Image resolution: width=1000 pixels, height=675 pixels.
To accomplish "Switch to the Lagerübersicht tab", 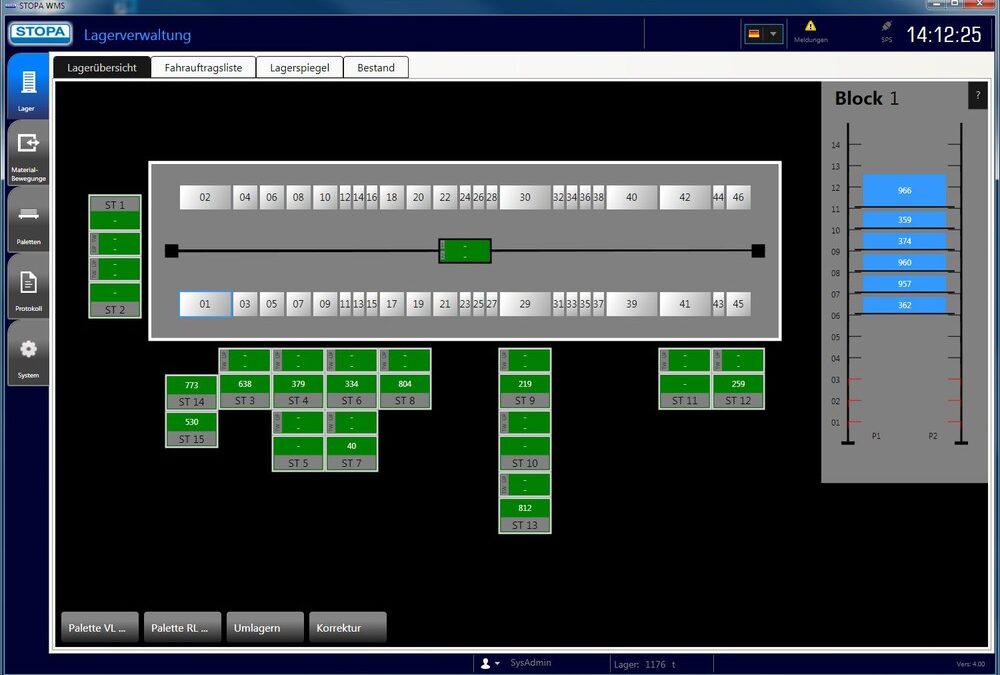I will (102, 68).
